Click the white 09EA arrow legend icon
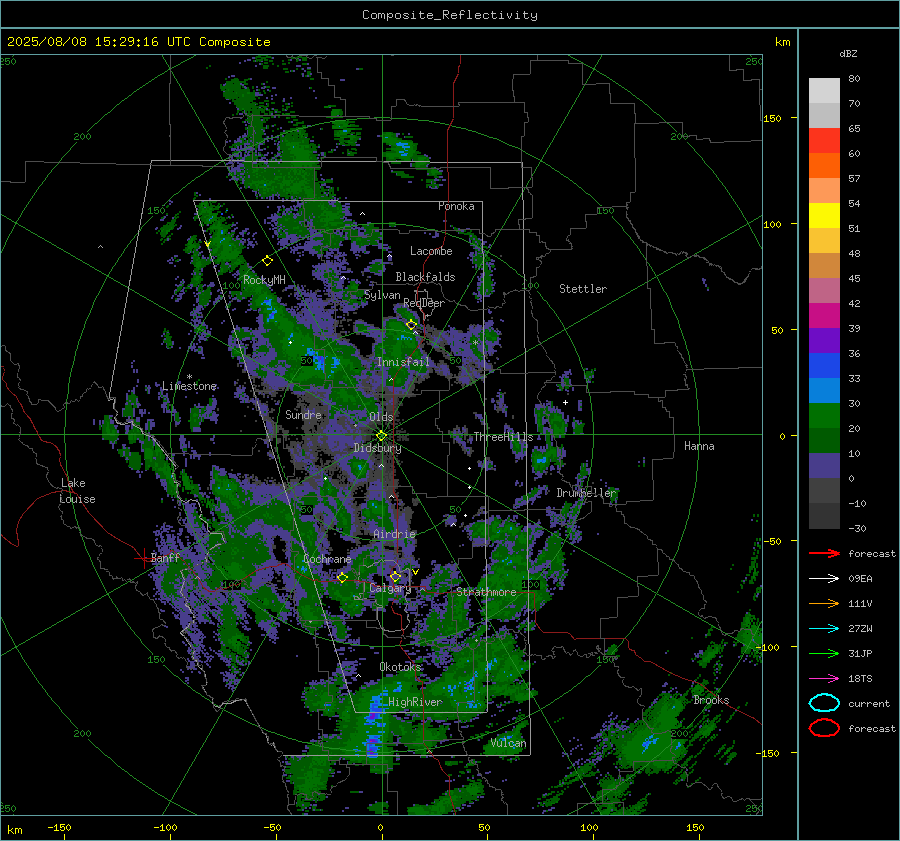 824,579
